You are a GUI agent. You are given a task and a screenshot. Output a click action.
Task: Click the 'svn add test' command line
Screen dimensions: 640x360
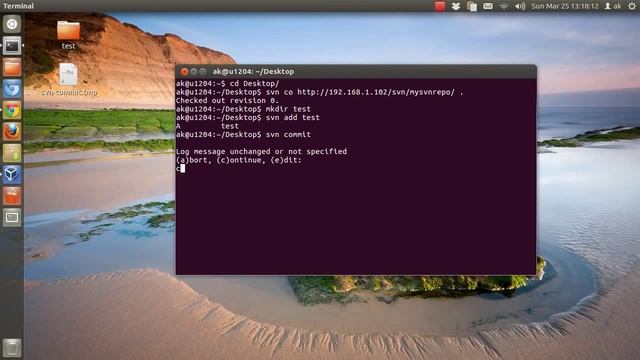[x=248, y=118]
